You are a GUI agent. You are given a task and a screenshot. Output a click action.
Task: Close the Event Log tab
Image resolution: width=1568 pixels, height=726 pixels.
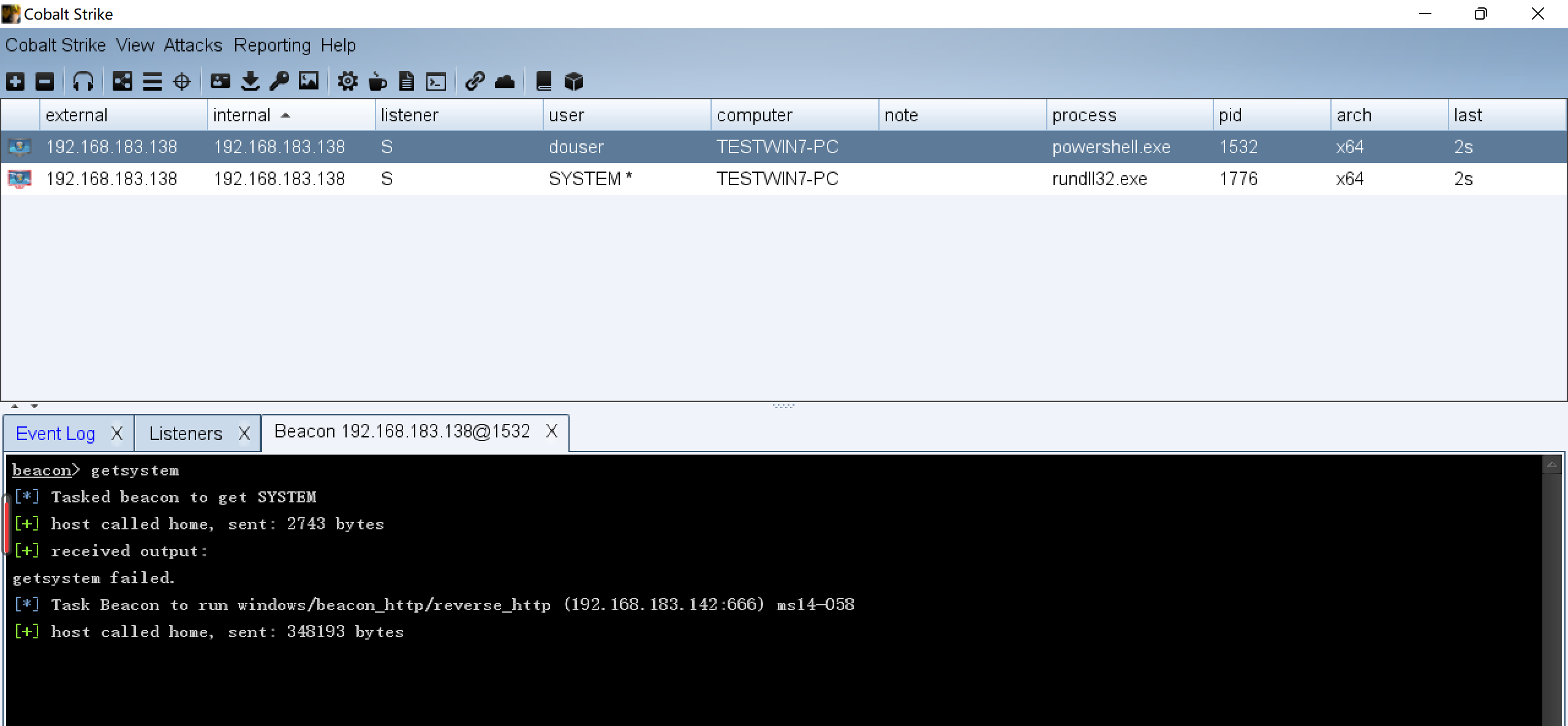point(117,434)
